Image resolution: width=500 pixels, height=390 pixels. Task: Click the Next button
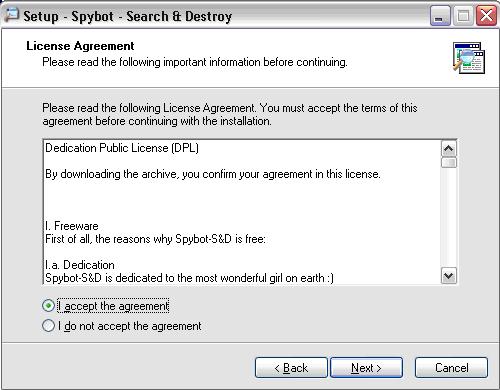click(366, 368)
